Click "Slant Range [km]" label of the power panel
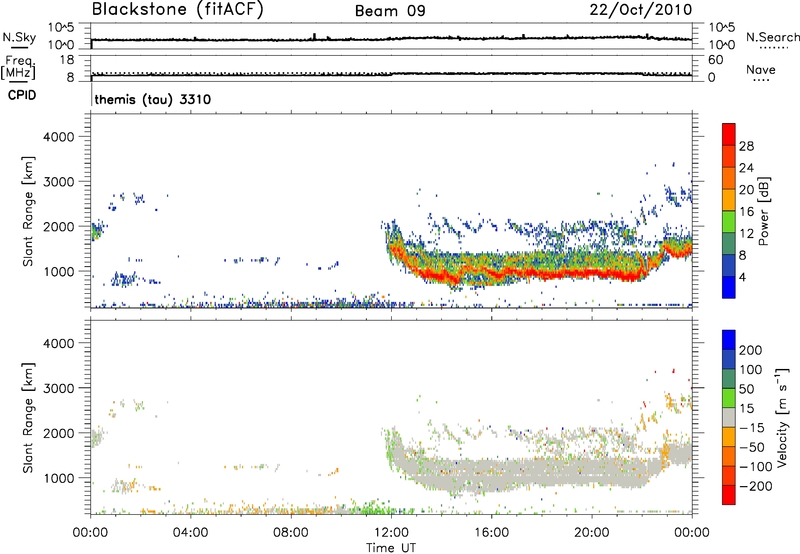The height and width of the screenshot is (554, 800). click(28, 211)
